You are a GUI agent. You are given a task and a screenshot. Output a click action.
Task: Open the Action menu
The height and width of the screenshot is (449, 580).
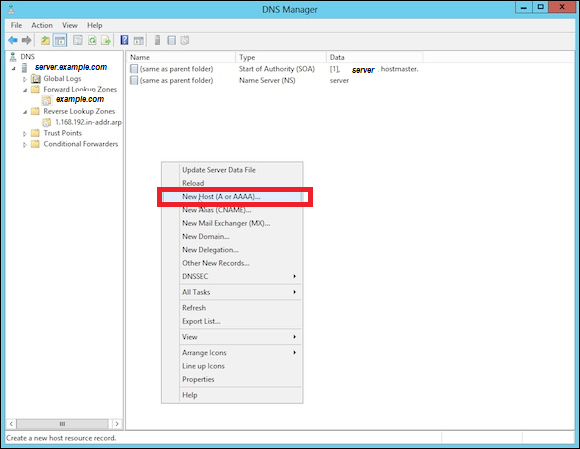[x=42, y=25]
